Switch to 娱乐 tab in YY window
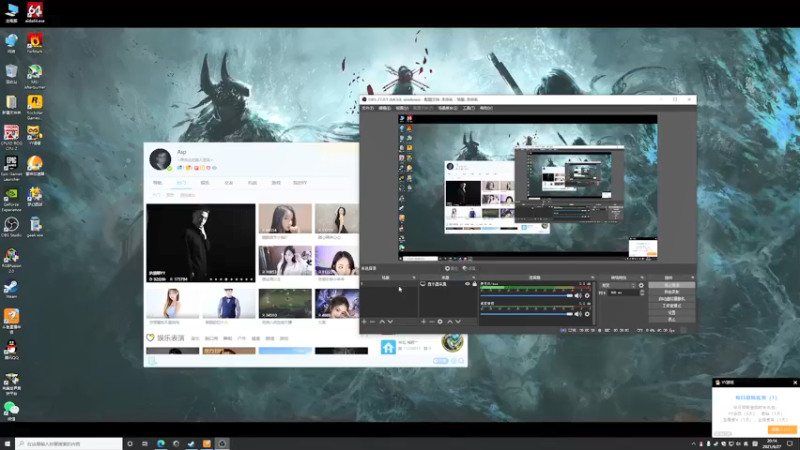 [x=205, y=183]
